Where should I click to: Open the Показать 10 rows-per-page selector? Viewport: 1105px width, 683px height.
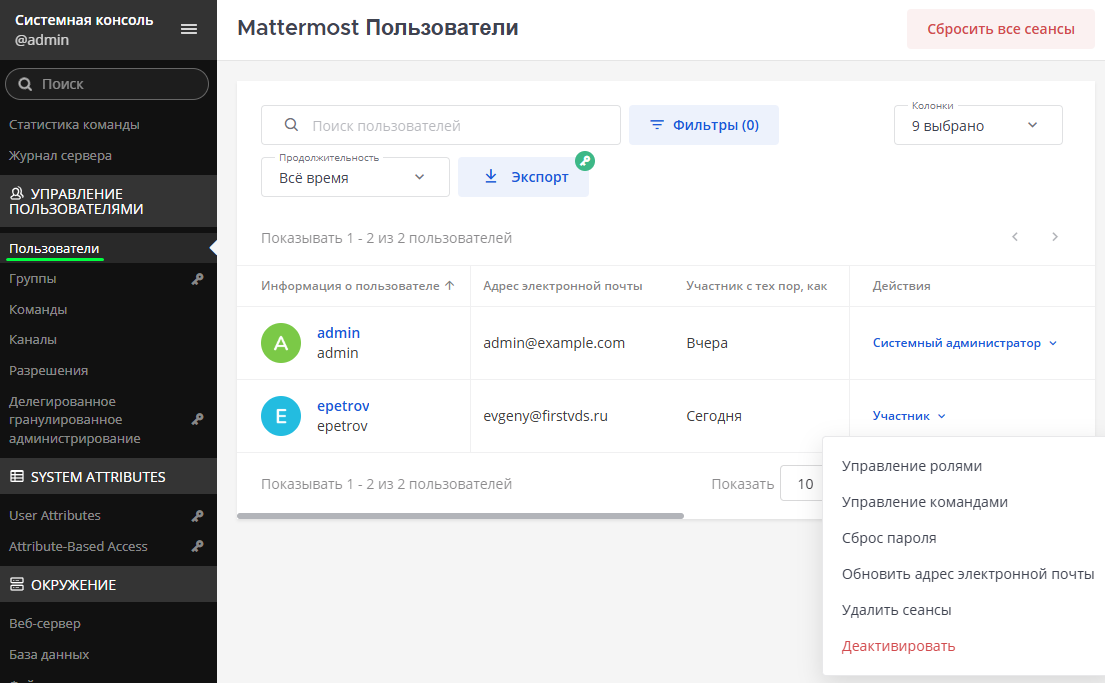[x=802, y=484]
